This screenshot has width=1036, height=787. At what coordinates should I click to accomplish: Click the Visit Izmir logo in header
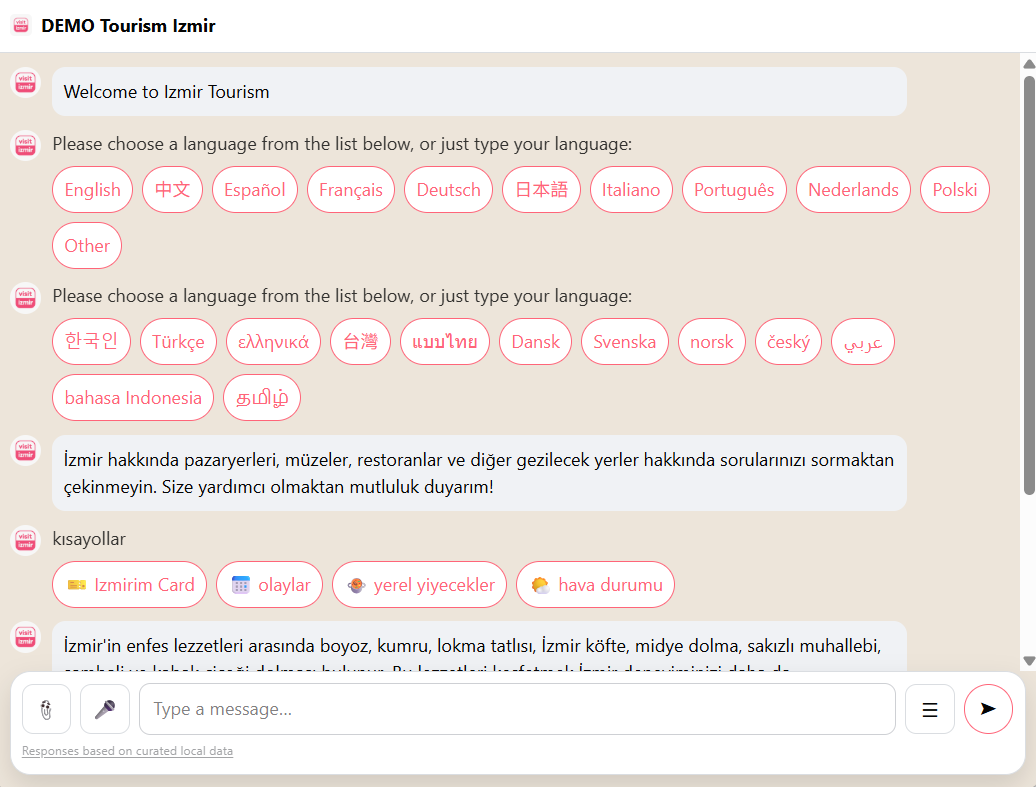pos(21,26)
